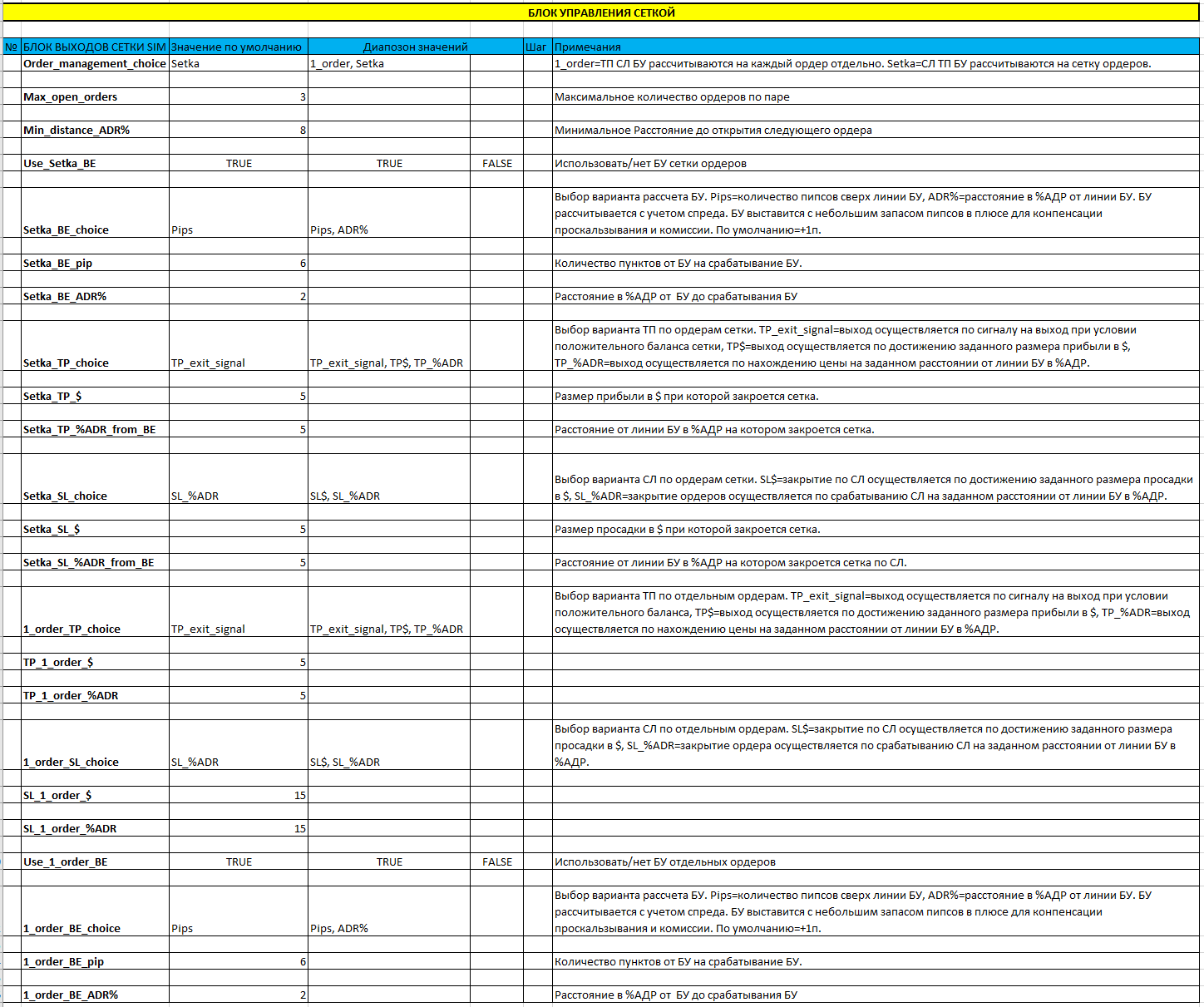The height and width of the screenshot is (1007, 1204).
Task: Select 'SL_%ADR' default in Setka_SL_choice row
Action: pos(238,479)
